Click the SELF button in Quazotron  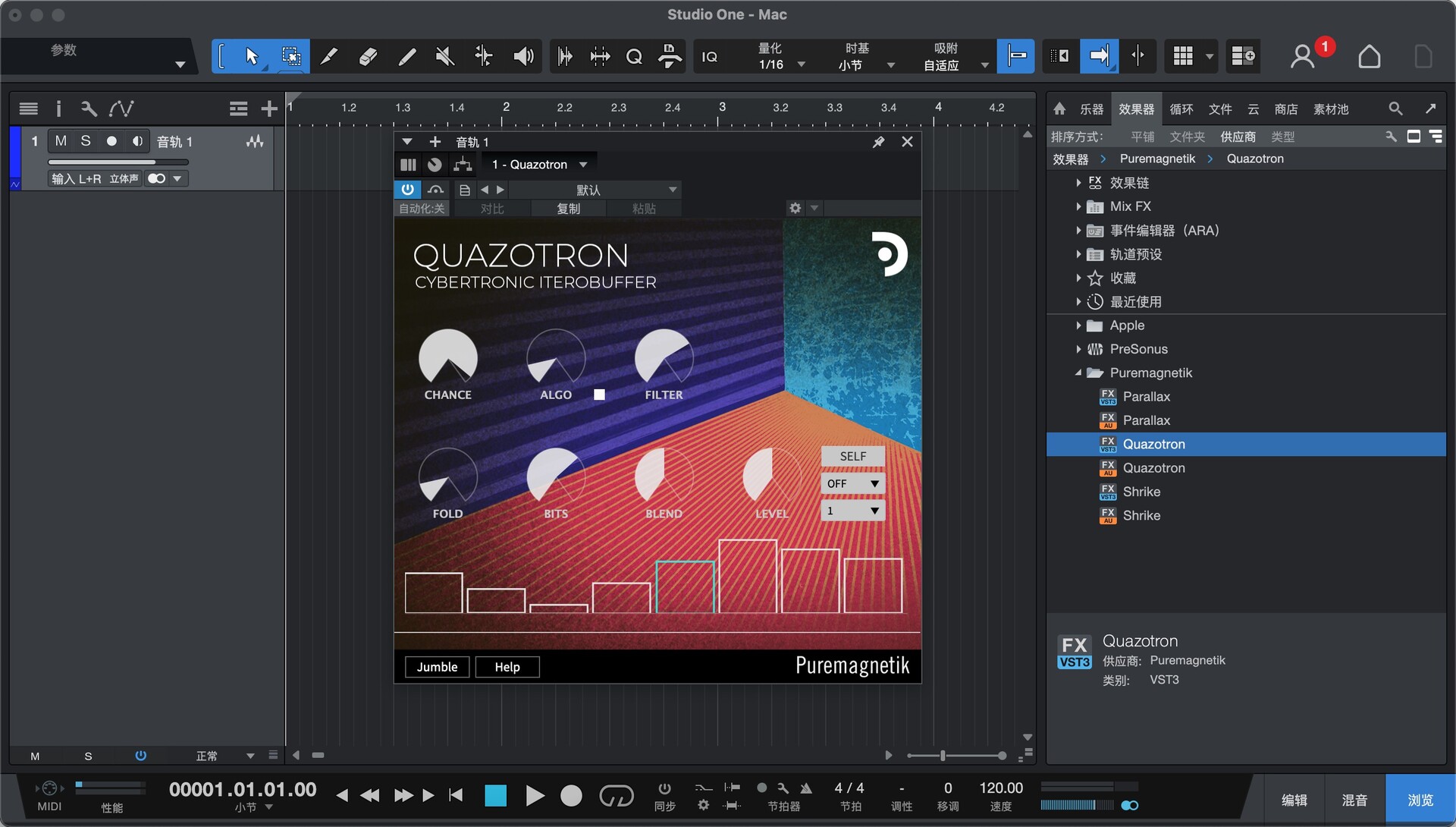point(852,456)
